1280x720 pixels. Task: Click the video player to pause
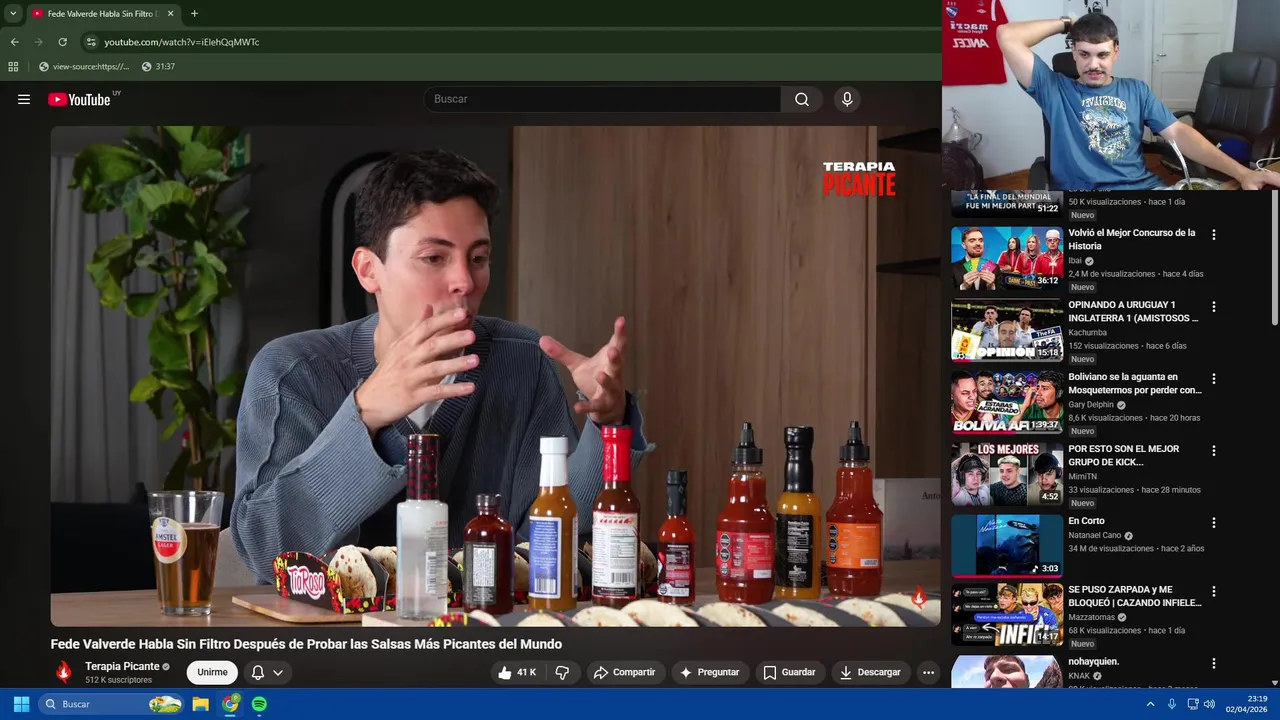[x=495, y=375]
